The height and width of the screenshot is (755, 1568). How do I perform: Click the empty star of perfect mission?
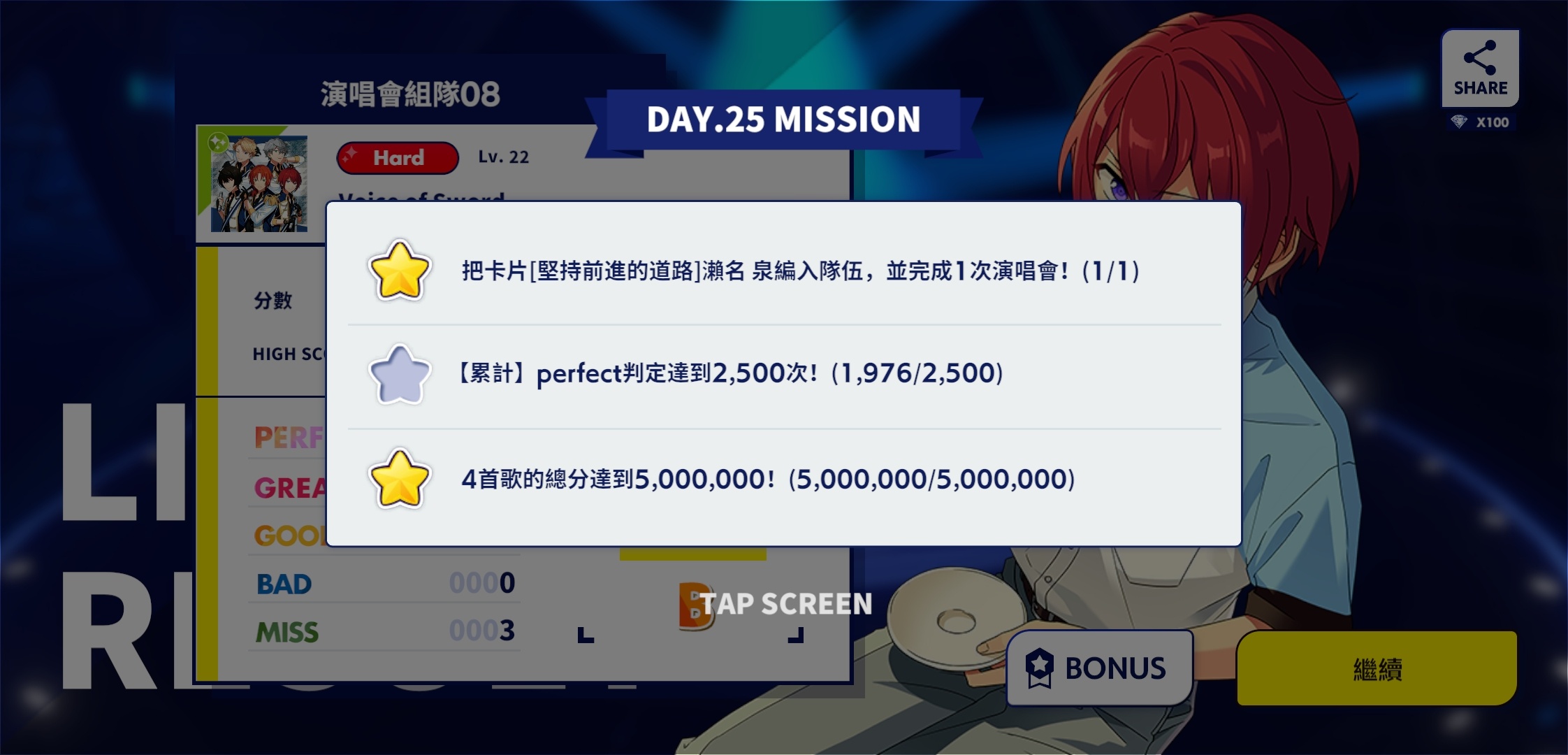pos(399,375)
